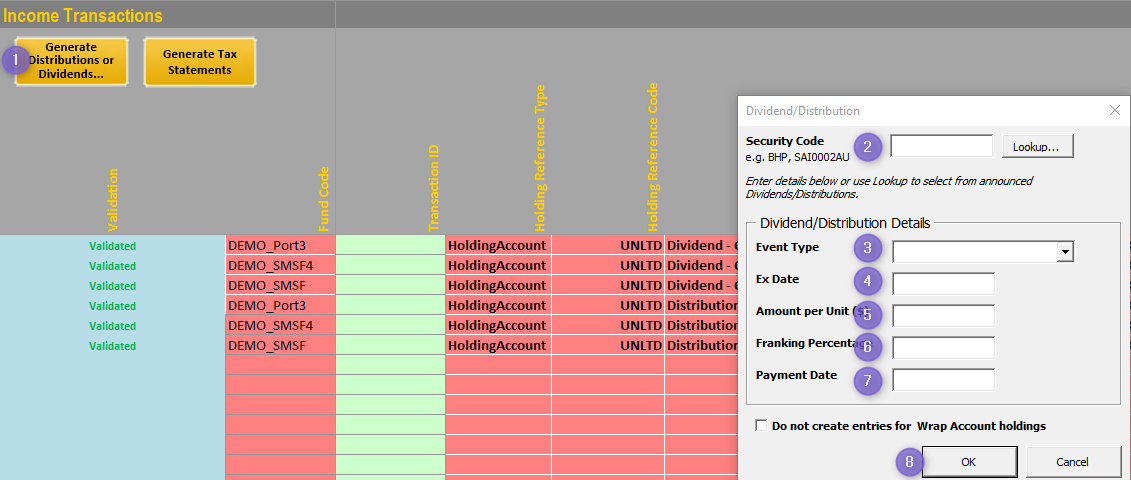
Task: Open the Event Type dropdown
Action: pos(1065,251)
